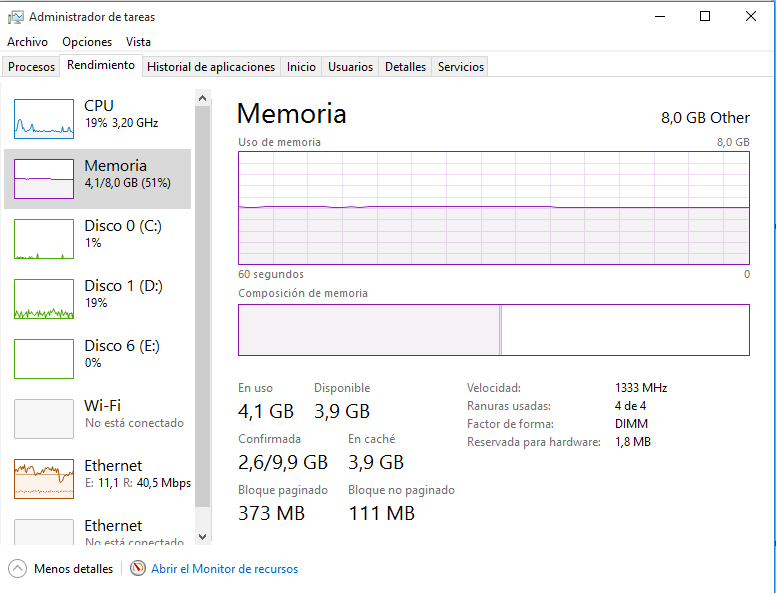Click the memory composition bar
The width and height of the screenshot is (777, 595).
(x=493, y=330)
